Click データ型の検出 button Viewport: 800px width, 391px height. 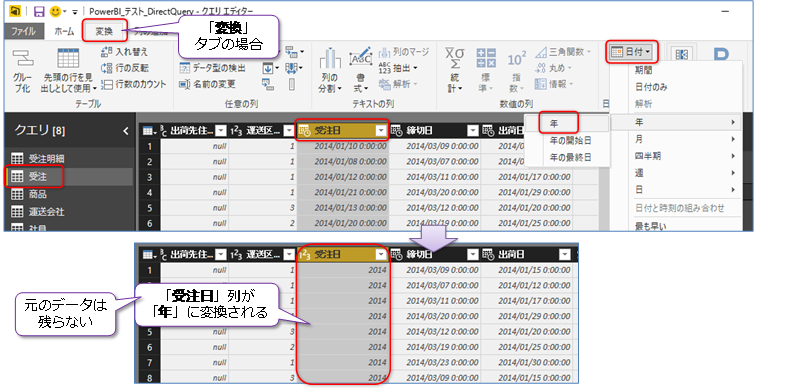click(212, 68)
